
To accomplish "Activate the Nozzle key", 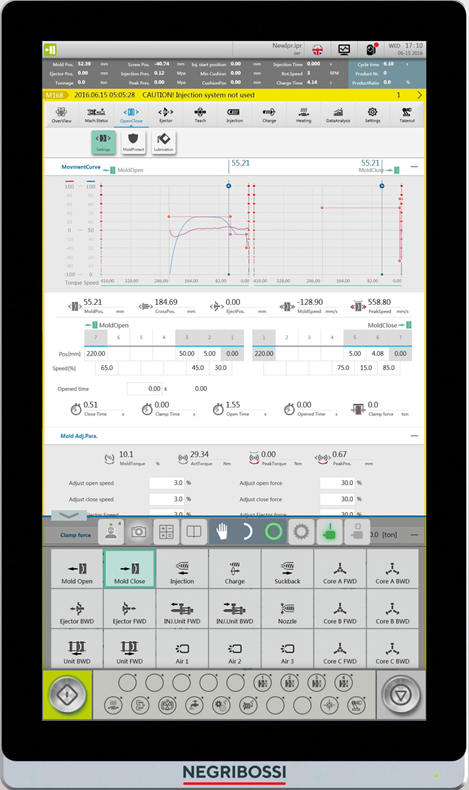I will pyautogui.click(x=287, y=609).
